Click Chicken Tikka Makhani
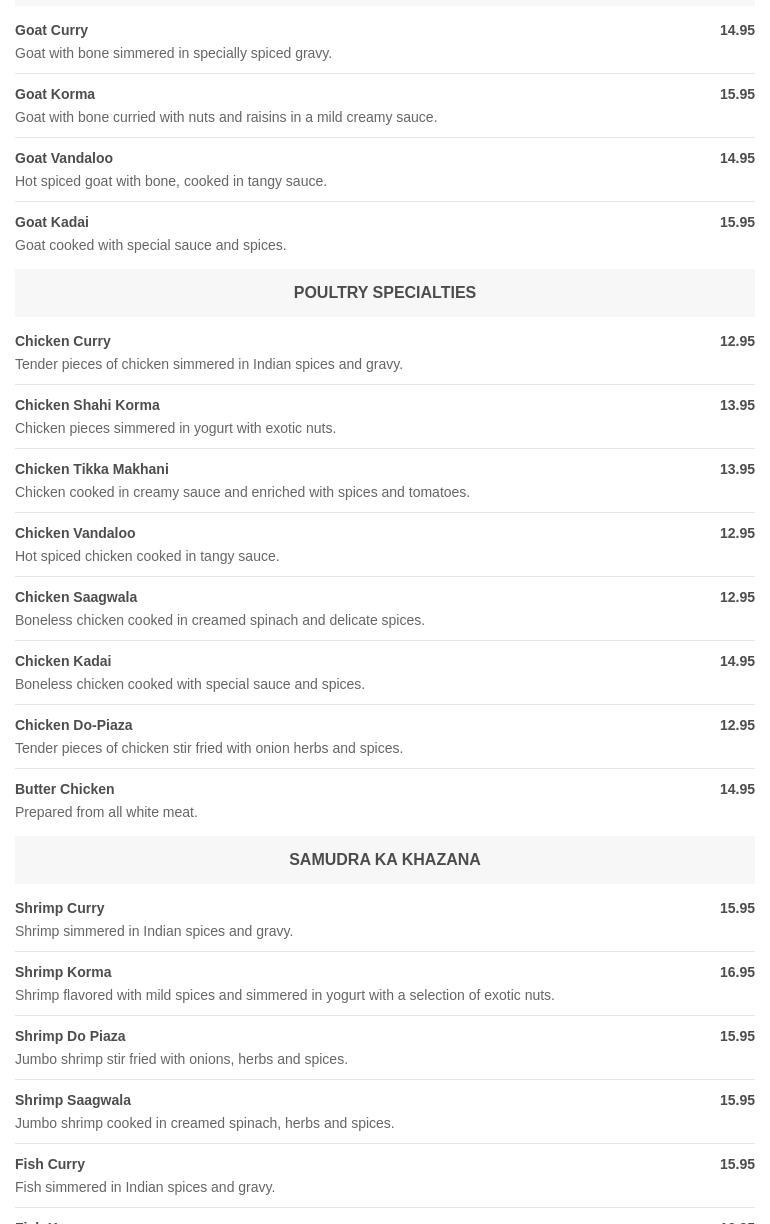770x1224 pixels. coord(92,469)
